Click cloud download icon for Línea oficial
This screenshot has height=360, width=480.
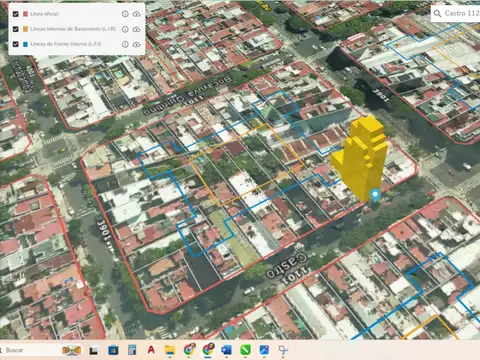tap(136, 14)
